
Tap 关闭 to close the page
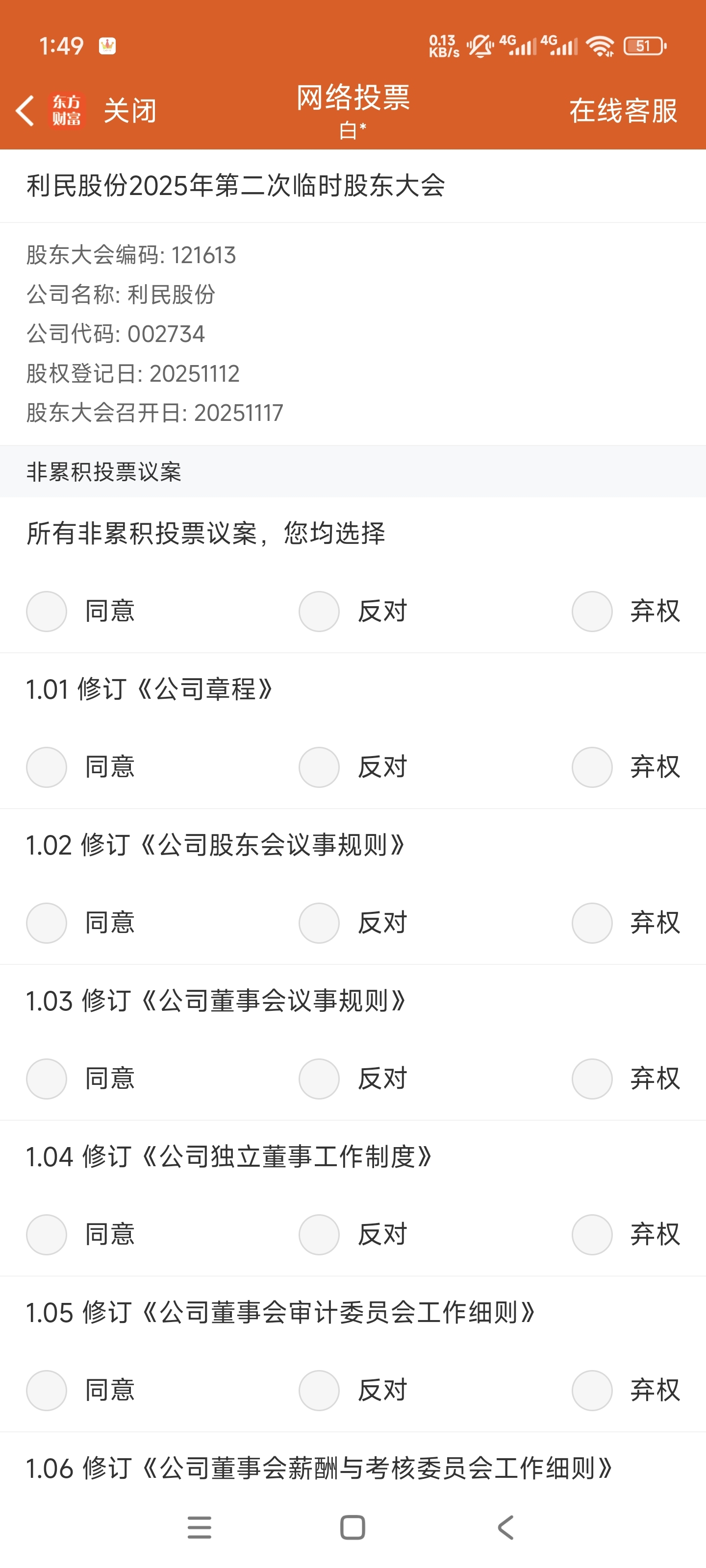(130, 111)
